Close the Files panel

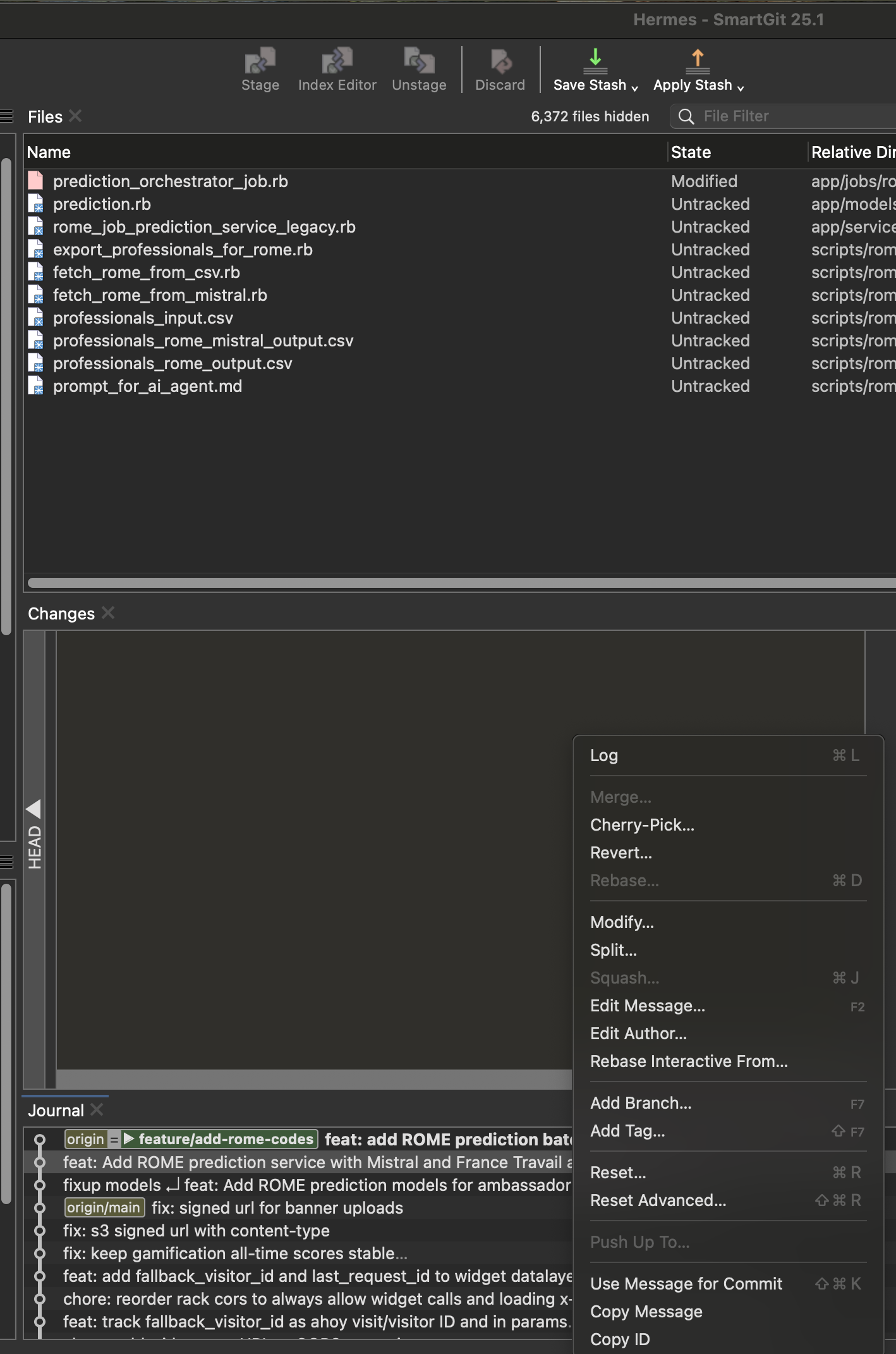coord(75,116)
